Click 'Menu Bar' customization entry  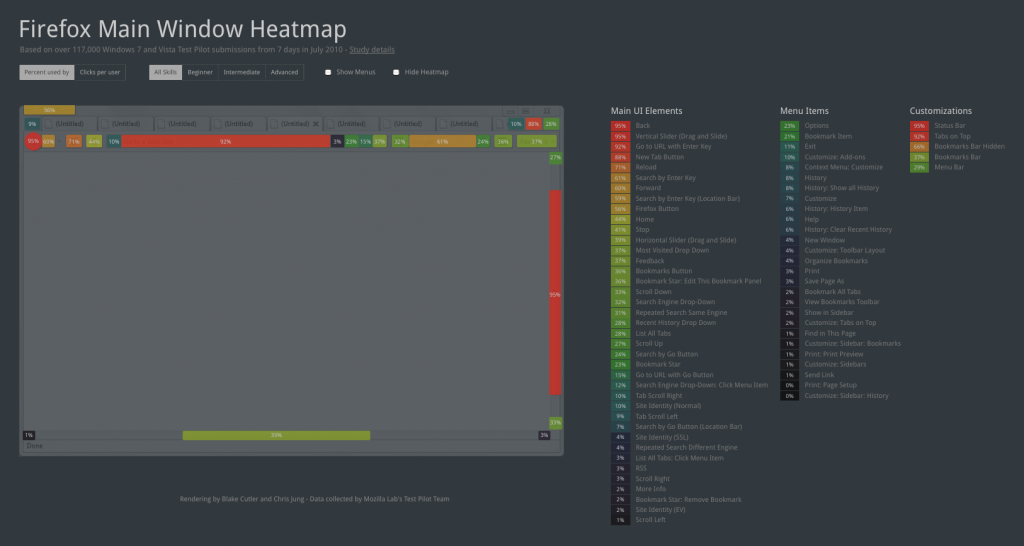click(949, 167)
